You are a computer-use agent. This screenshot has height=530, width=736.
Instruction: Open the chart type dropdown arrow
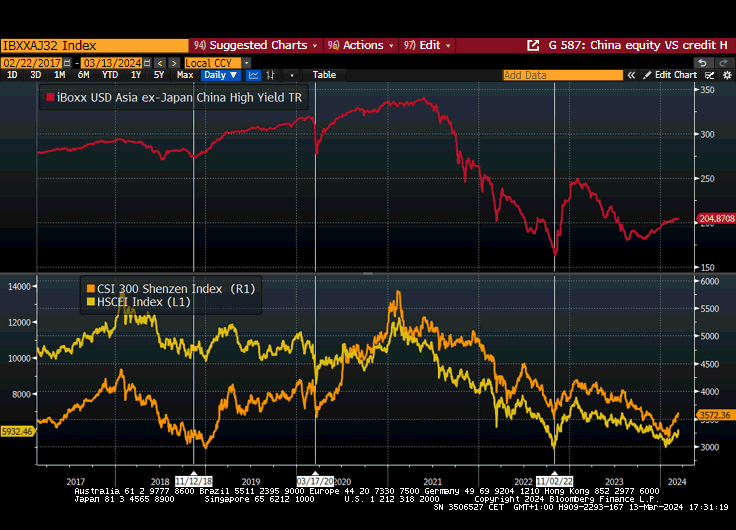292,75
